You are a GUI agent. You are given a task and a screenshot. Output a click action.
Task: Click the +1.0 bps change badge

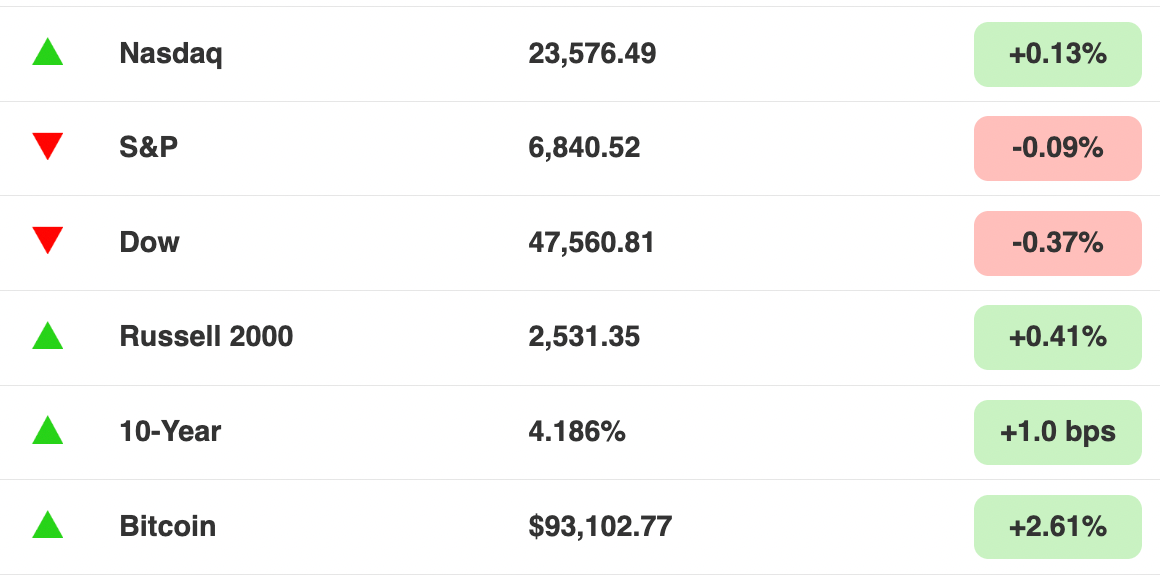(1058, 432)
